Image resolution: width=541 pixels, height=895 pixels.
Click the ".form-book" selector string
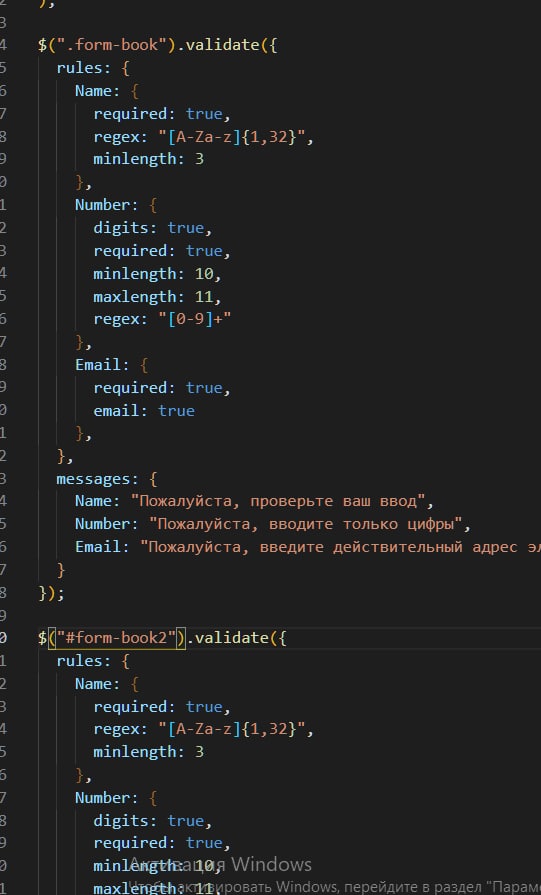click(x=110, y=45)
